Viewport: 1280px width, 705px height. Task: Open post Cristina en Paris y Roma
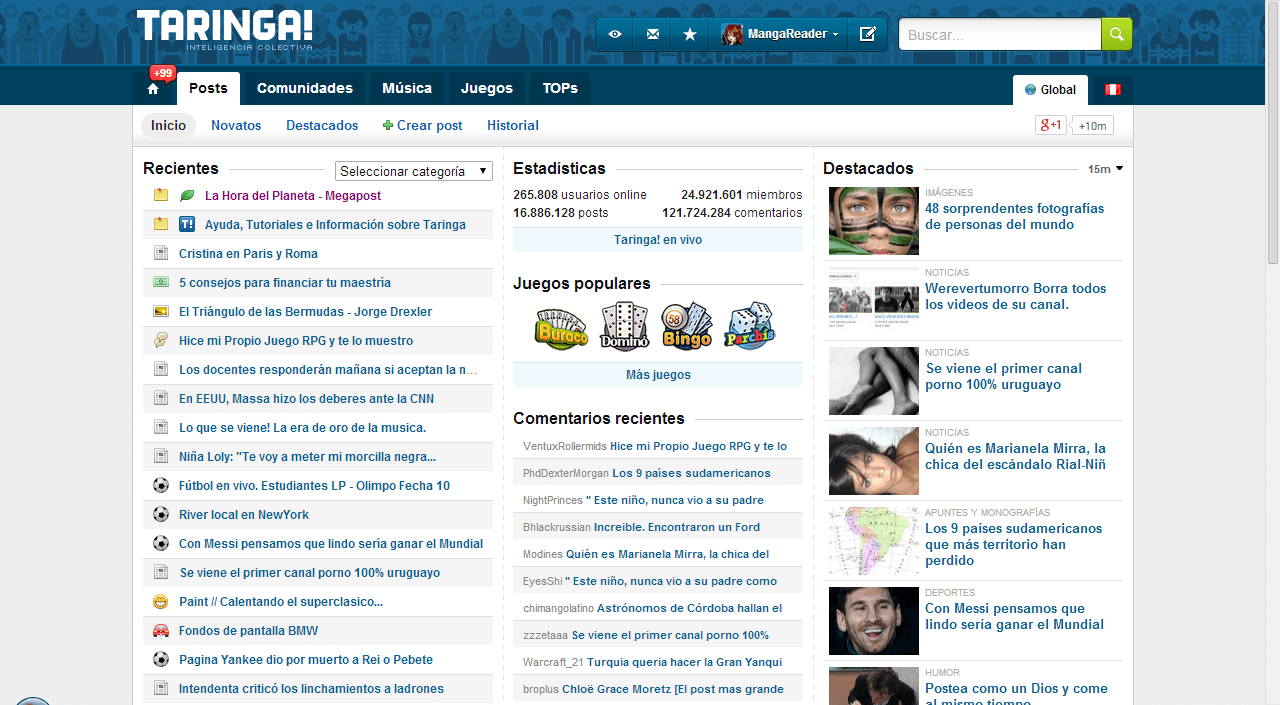click(x=248, y=254)
